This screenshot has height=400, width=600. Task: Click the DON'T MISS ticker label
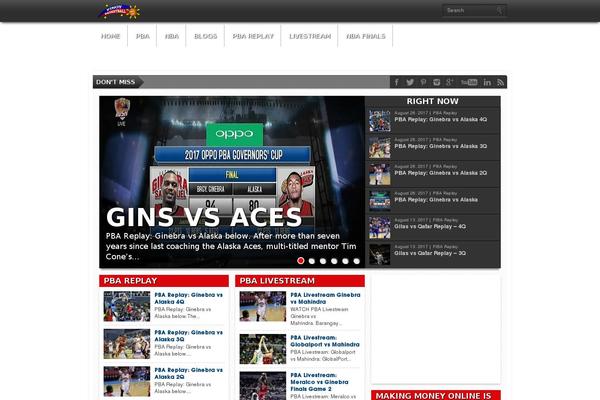(116, 82)
